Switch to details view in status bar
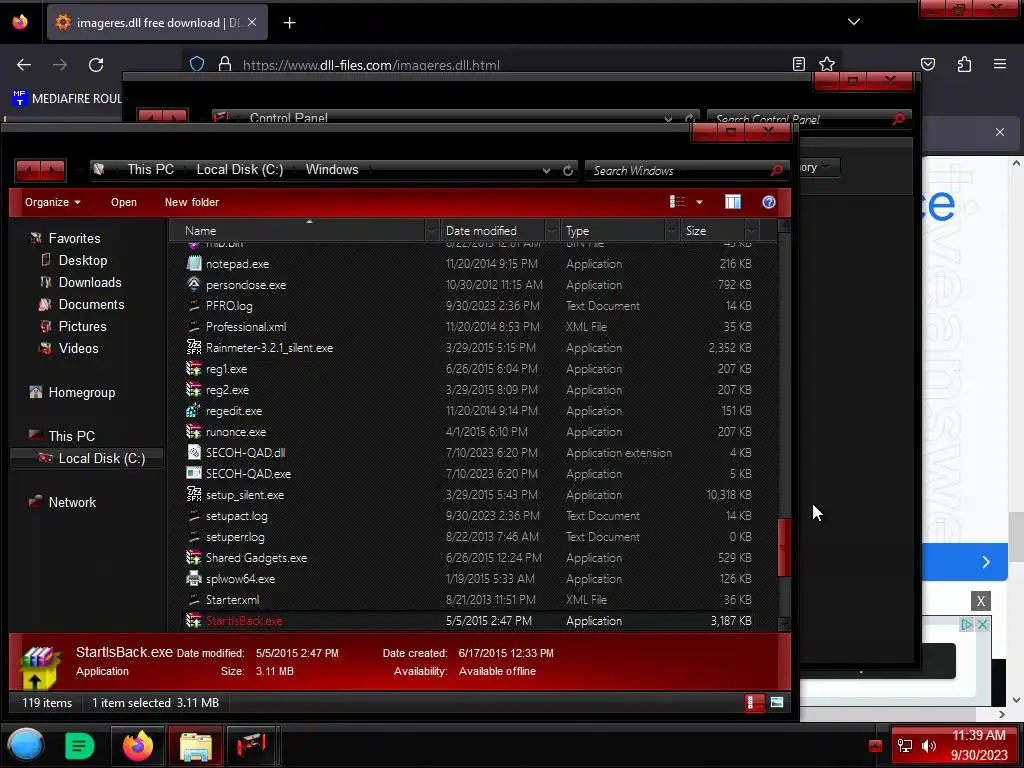Viewport: 1024px width, 768px height. point(753,703)
